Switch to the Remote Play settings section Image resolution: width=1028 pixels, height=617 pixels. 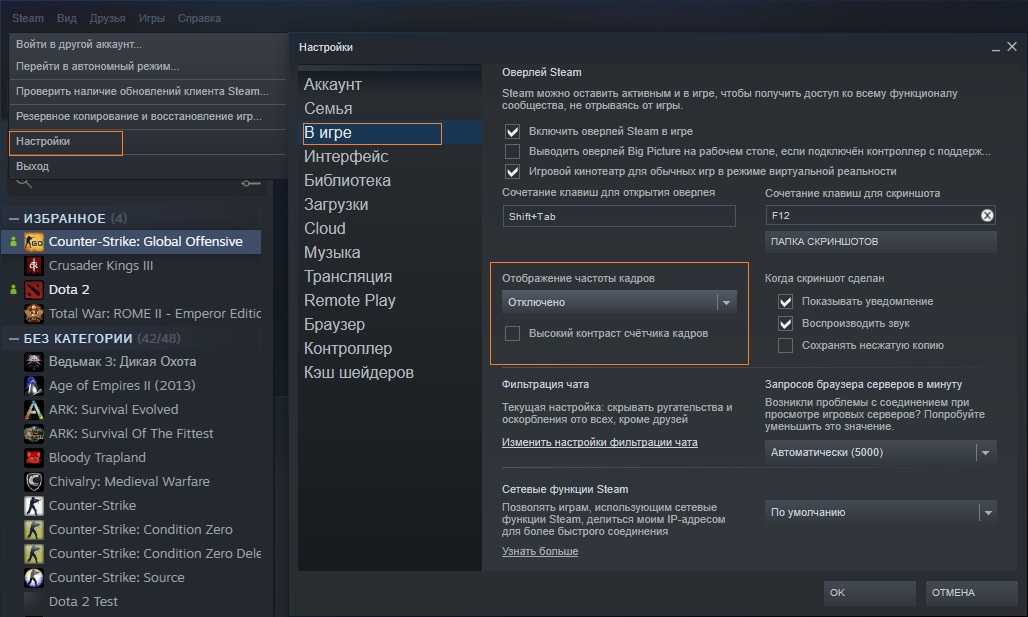(x=349, y=300)
